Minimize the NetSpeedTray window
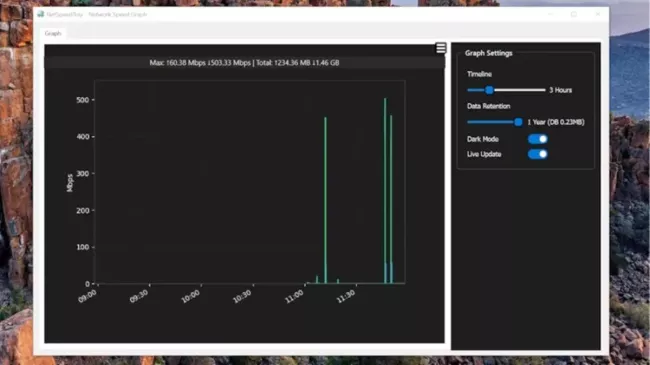This screenshot has width=650, height=365. click(551, 14)
